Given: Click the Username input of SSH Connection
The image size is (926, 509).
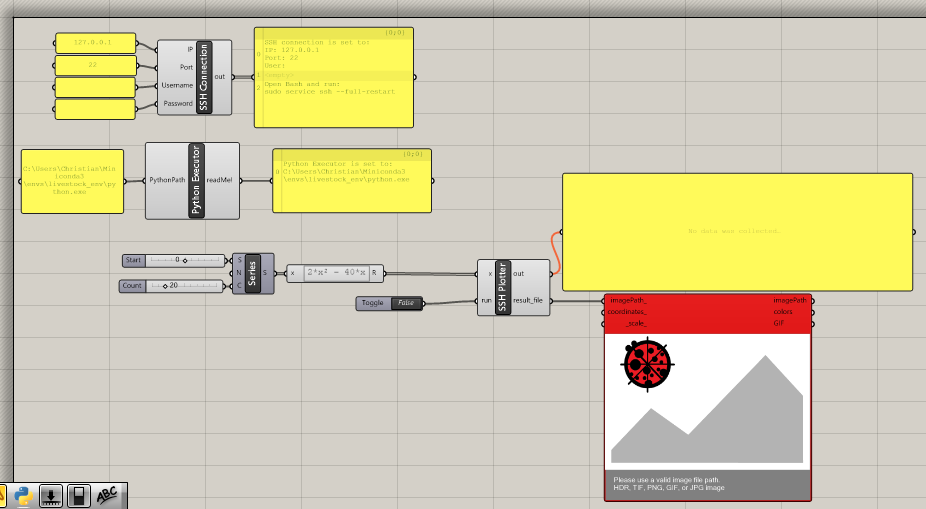Looking at the screenshot, I should click(x=177, y=86).
